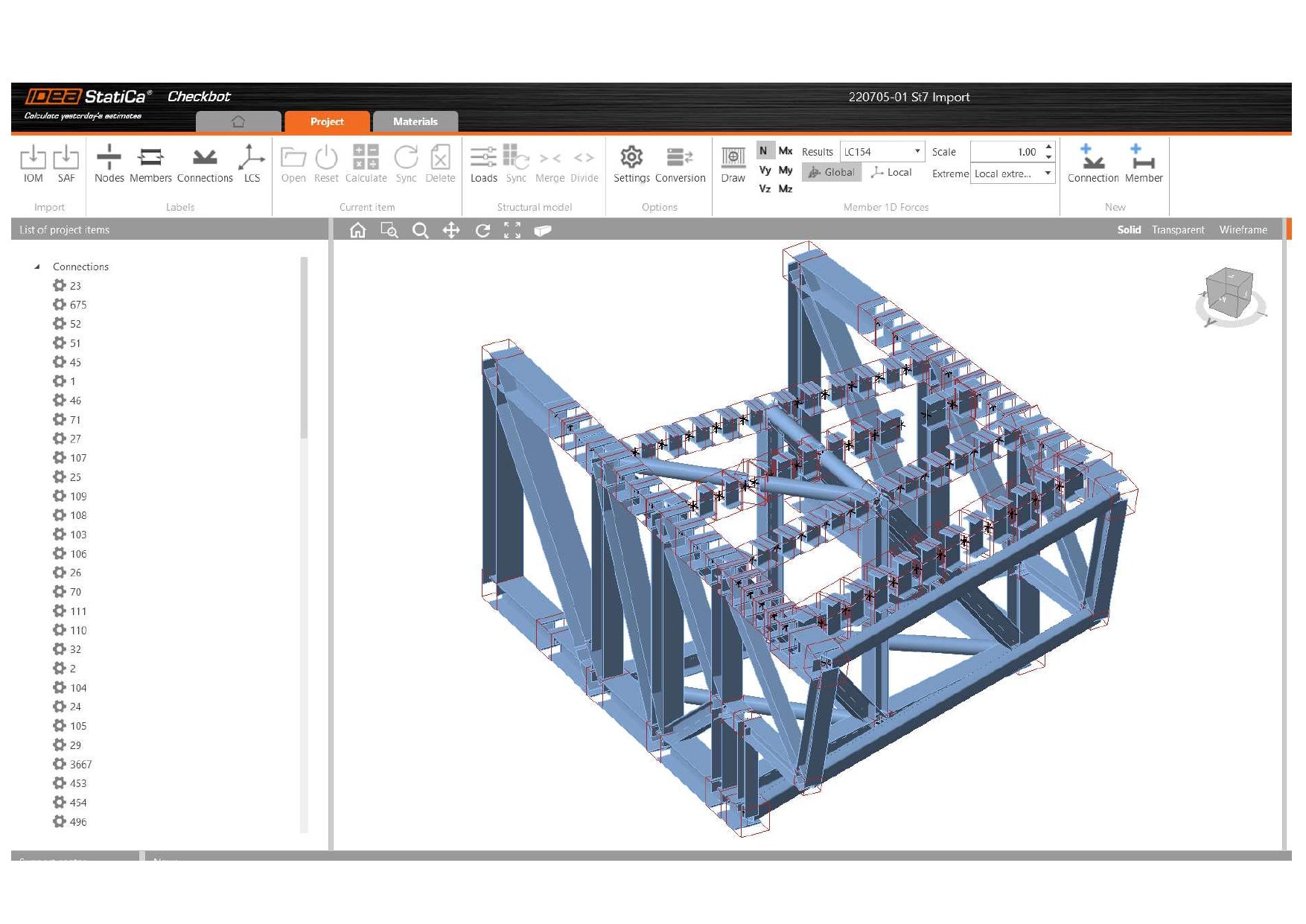
Task: Add a new Connection
Action: click(1092, 159)
